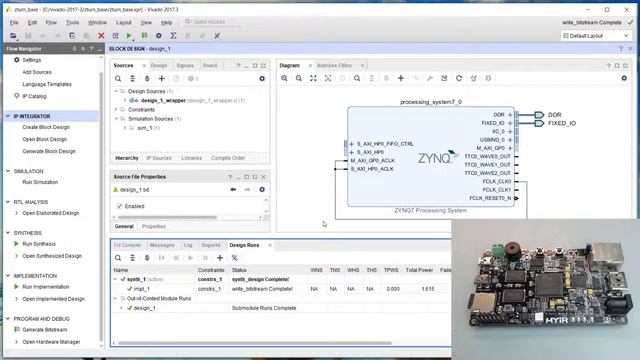This screenshot has height=360, width=640.
Task: Search Design Runs with magnifier icon
Action: tap(118, 258)
